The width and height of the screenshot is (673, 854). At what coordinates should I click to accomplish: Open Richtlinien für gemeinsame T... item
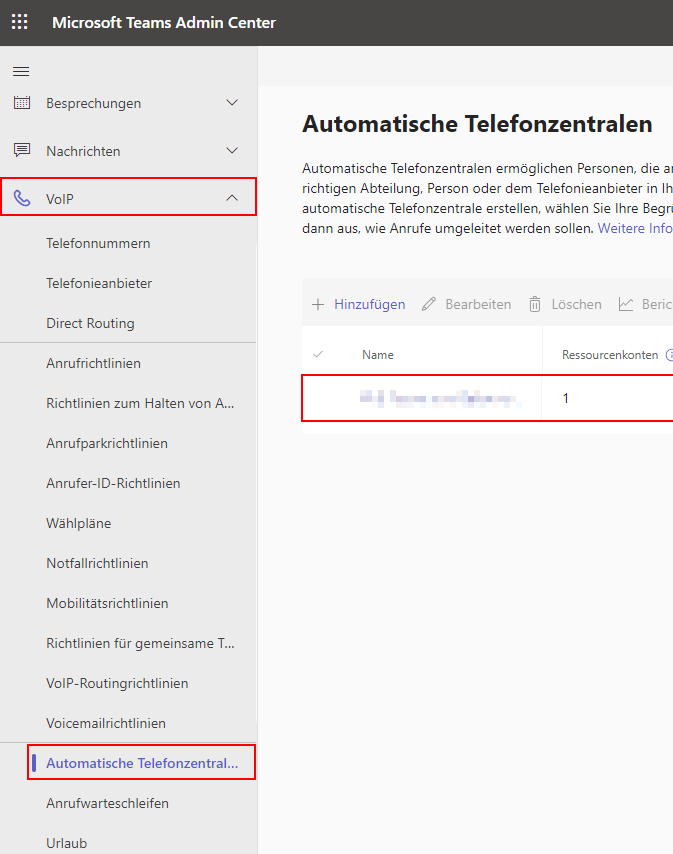coord(140,643)
